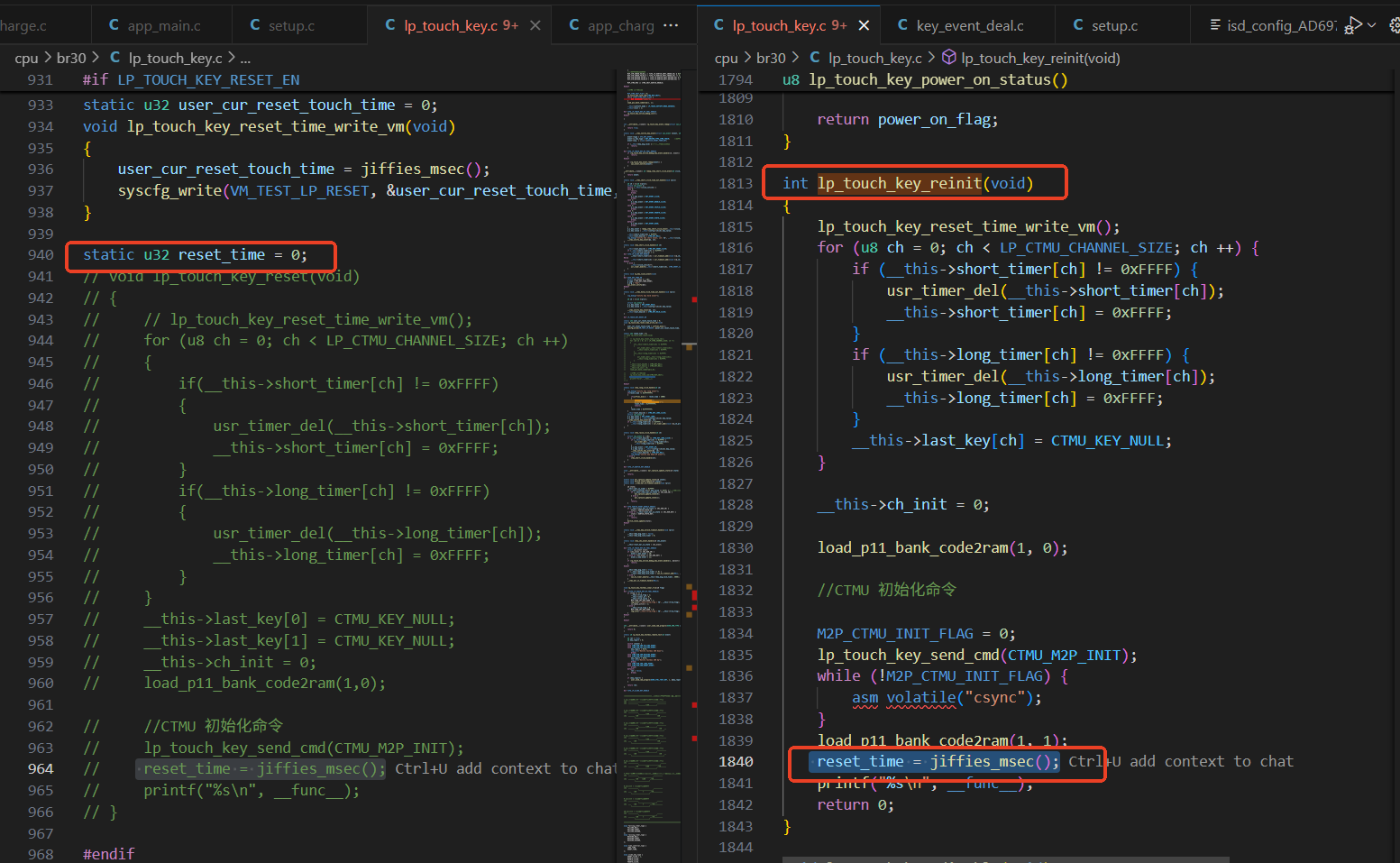The height and width of the screenshot is (863, 1400).
Task: Click 'syscfg_write(VM_TEST_LP_RESET' on line 937
Action: pos(243,190)
